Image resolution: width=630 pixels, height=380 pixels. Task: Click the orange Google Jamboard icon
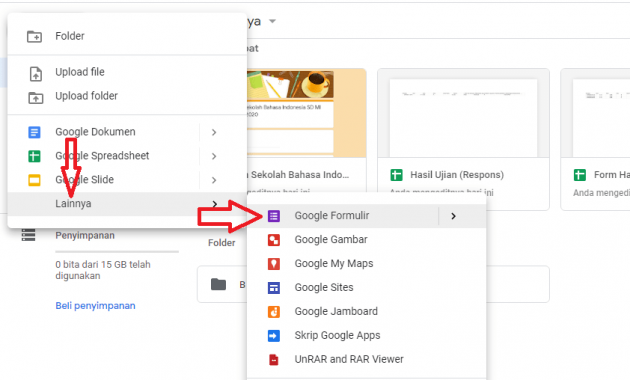pyautogui.click(x=274, y=312)
